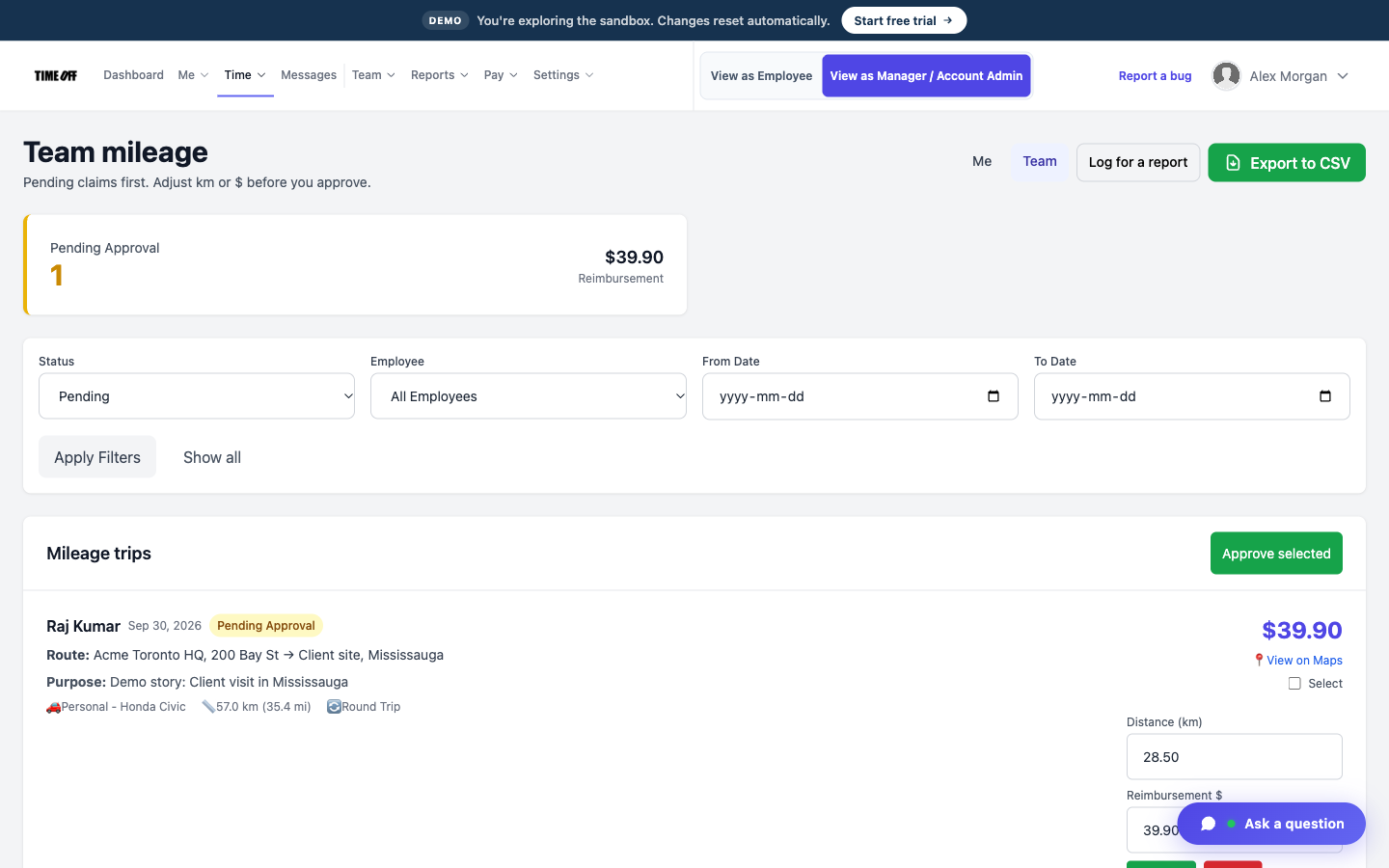Click the Pending Approval summary card

(355, 265)
